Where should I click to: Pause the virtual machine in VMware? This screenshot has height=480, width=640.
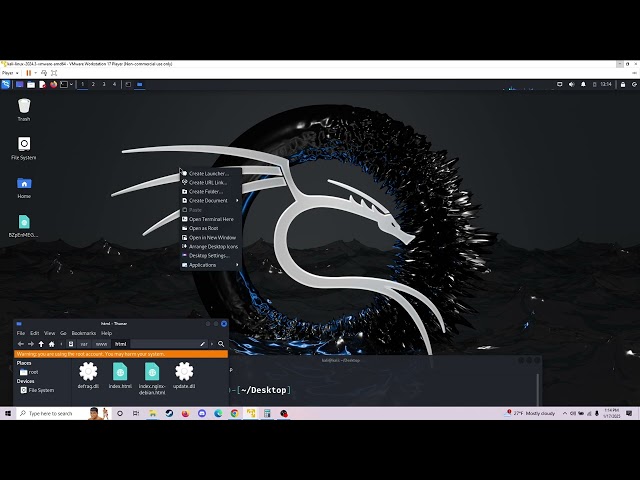(x=29, y=73)
